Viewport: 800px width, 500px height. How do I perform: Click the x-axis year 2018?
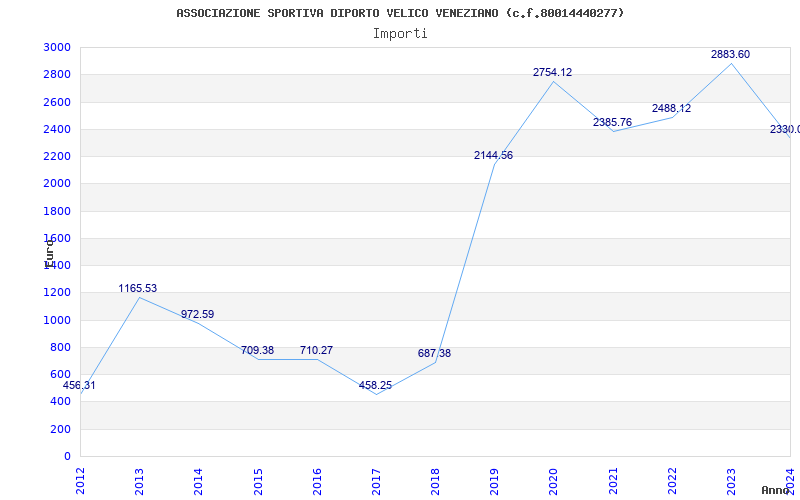point(435,481)
